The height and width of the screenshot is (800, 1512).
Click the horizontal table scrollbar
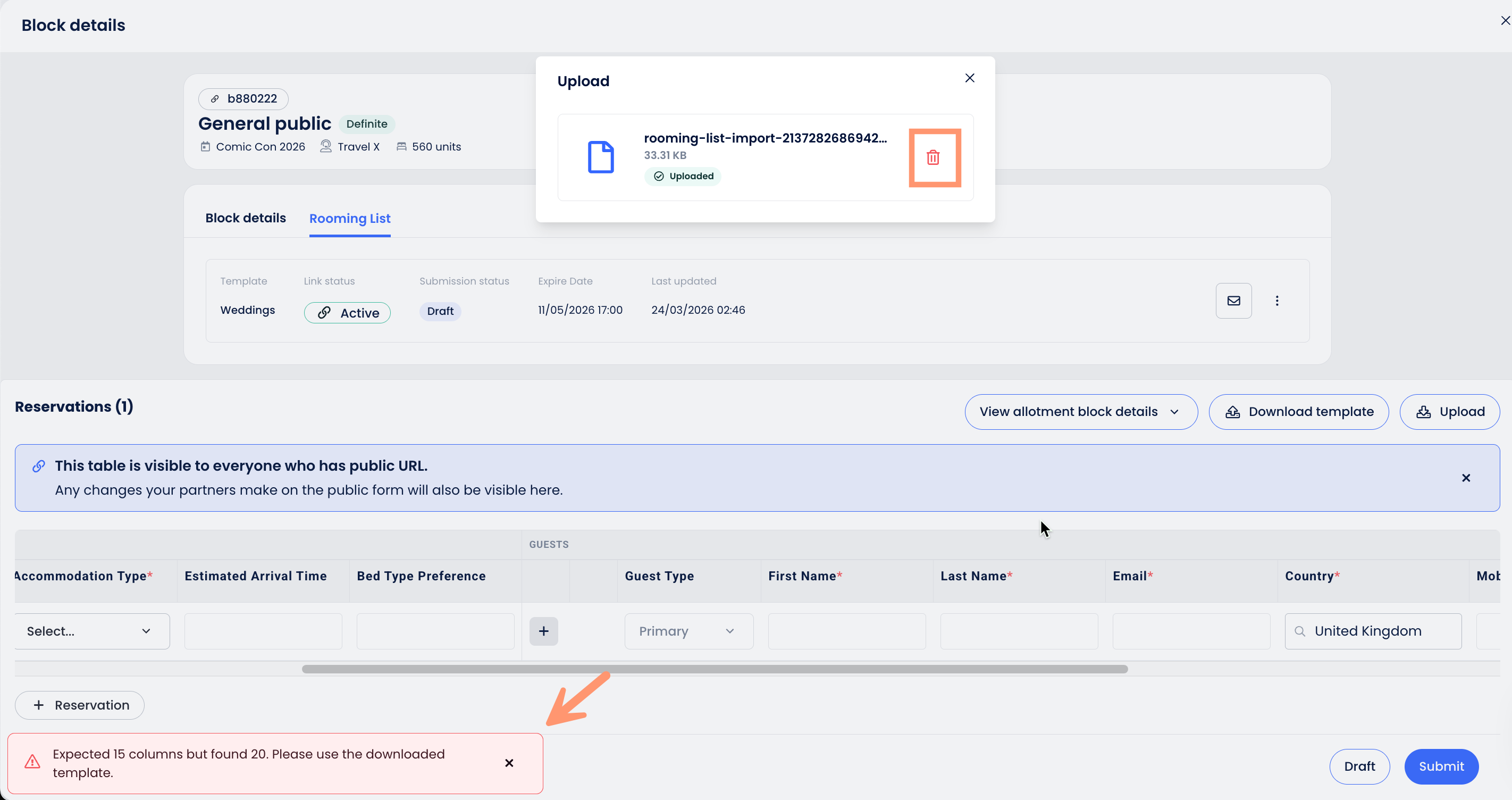(x=715, y=669)
